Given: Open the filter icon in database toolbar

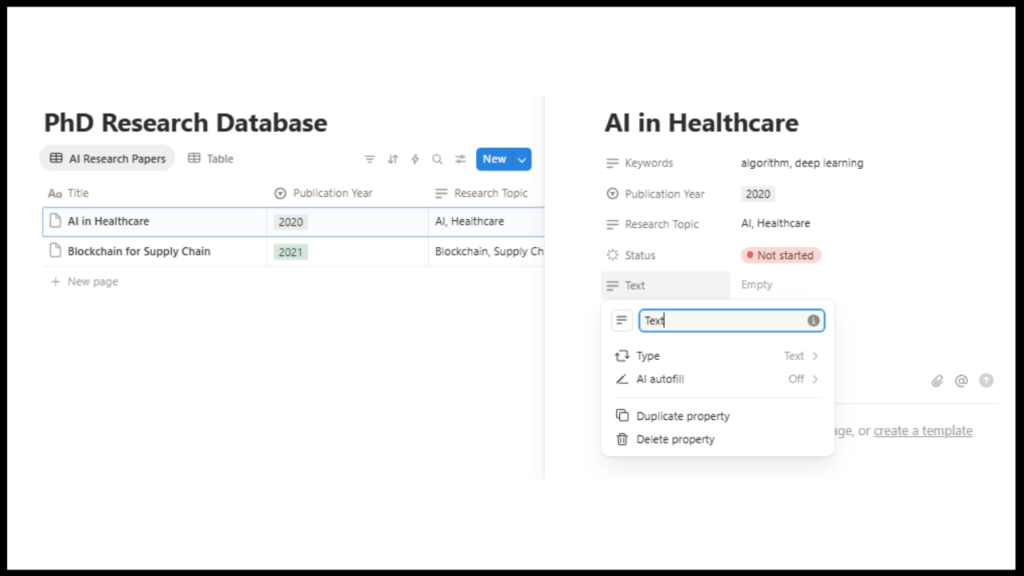Looking at the screenshot, I should click(x=370, y=159).
